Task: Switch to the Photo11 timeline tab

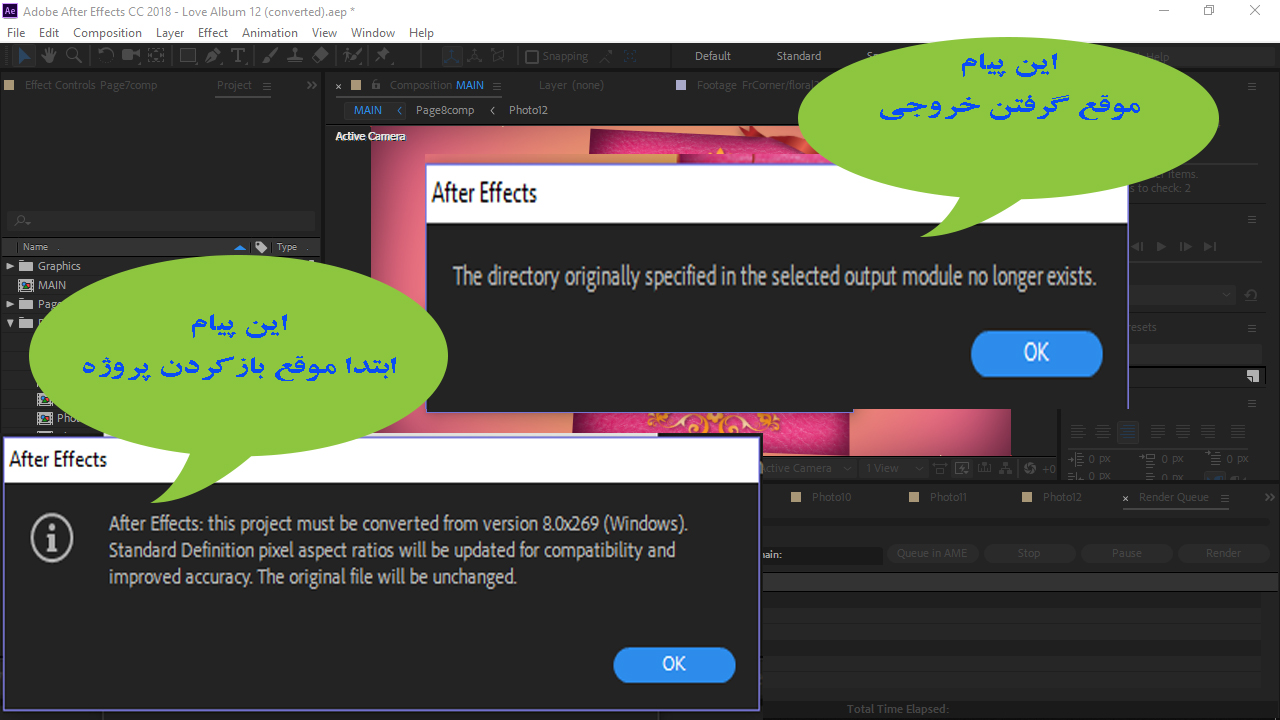Action: (948, 497)
